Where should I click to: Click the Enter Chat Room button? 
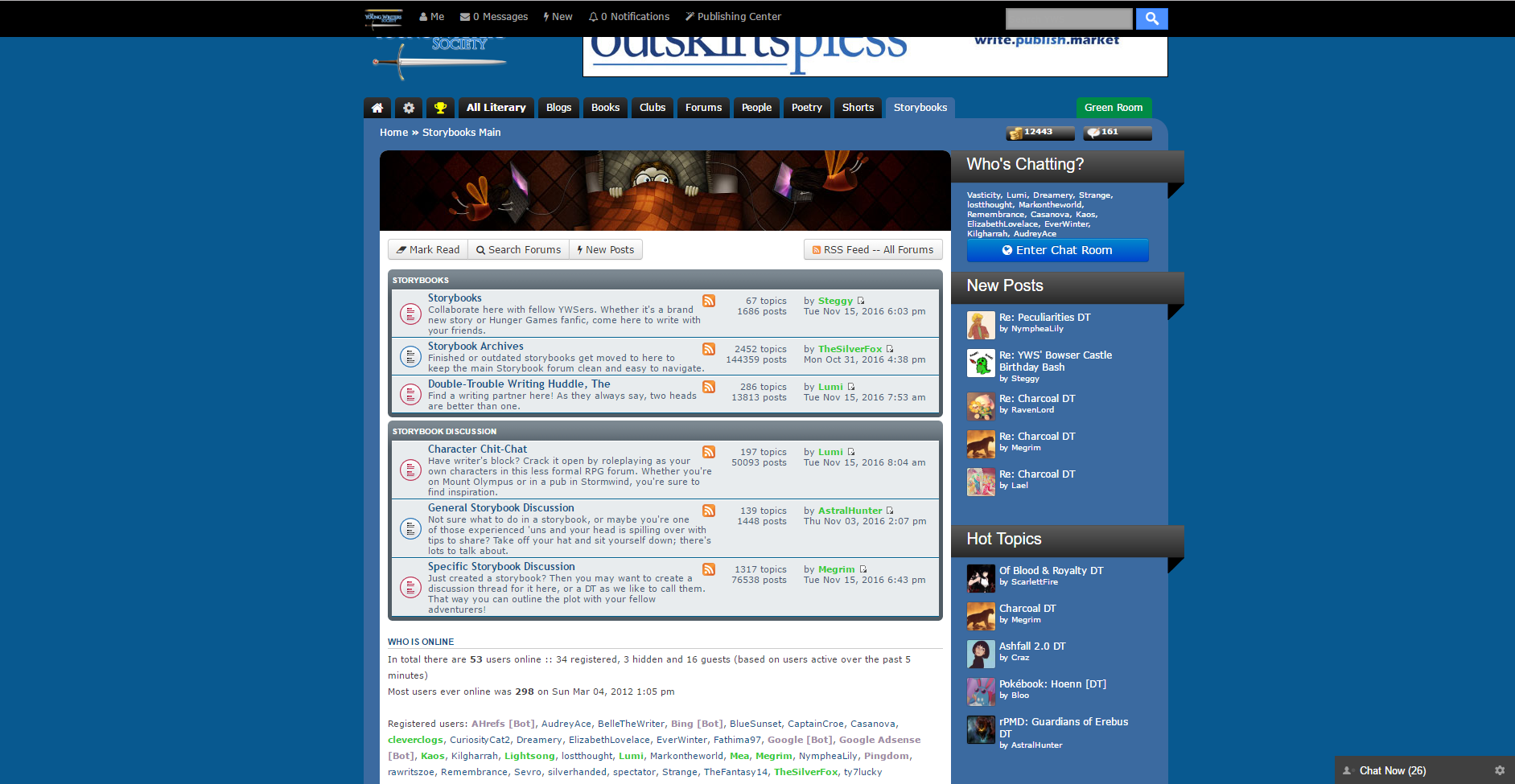tap(1057, 250)
